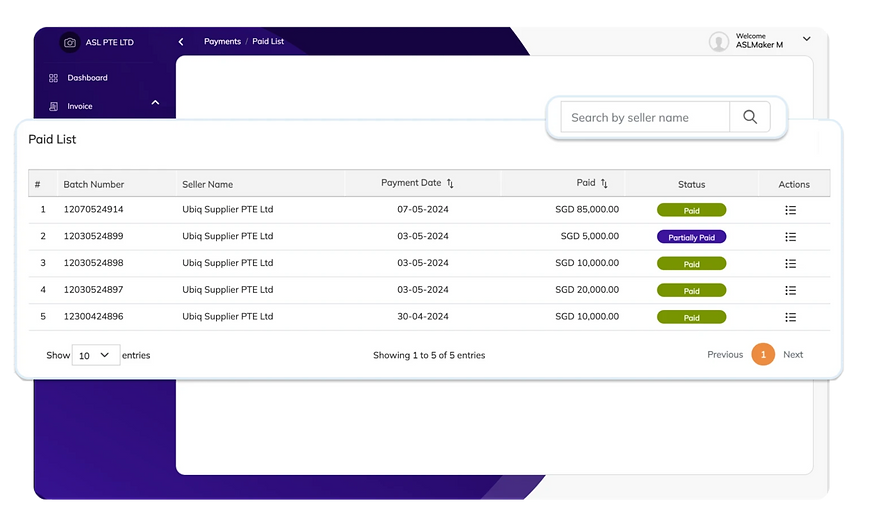Click Paid badge for batch 12030524898
Image resolution: width=885 pixels, height=531 pixels.
(x=691, y=264)
